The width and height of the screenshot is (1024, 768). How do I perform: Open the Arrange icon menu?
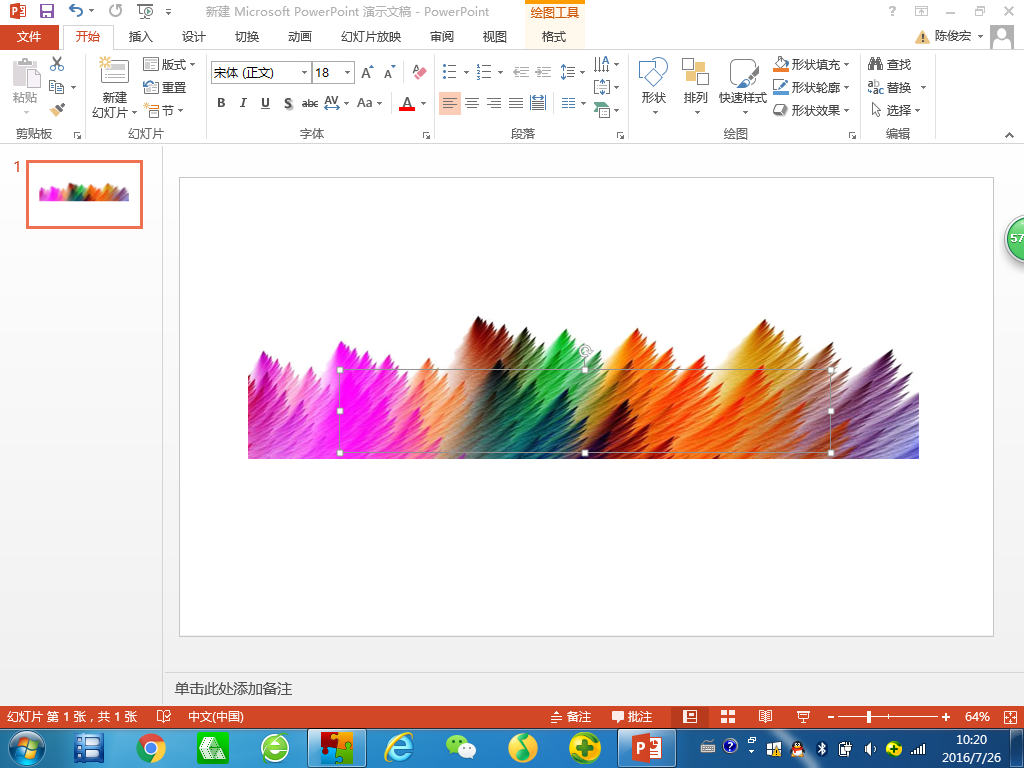[x=696, y=72]
